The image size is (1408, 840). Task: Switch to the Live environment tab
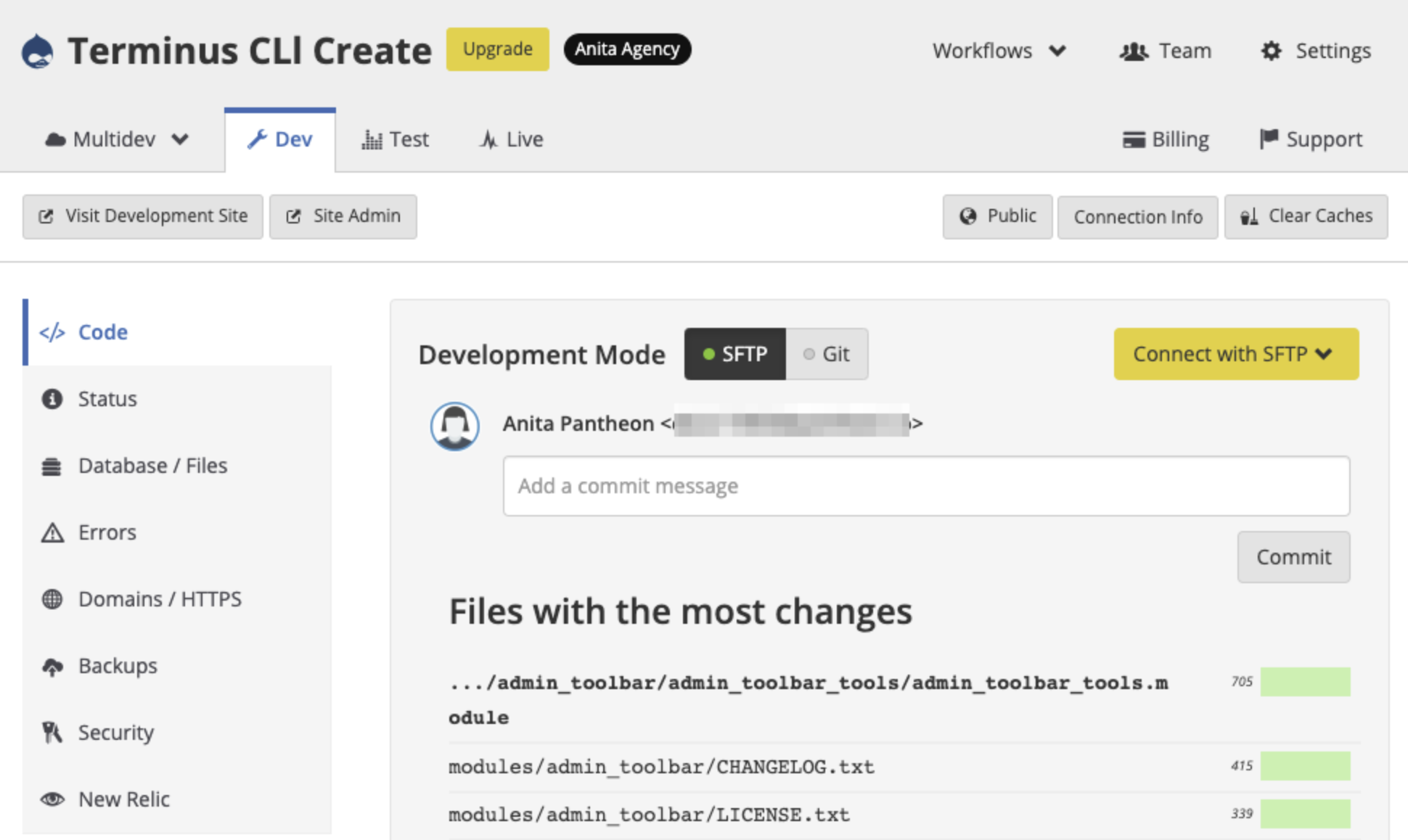pos(512,139)
